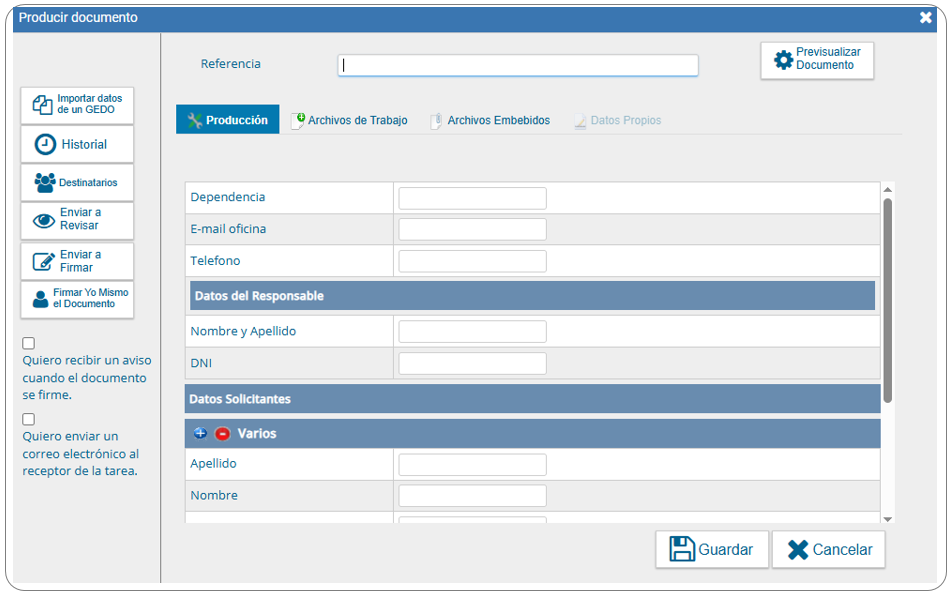Click the DNI text field
Viewport: 951px width, 595px height.
[x=472, y=363]
